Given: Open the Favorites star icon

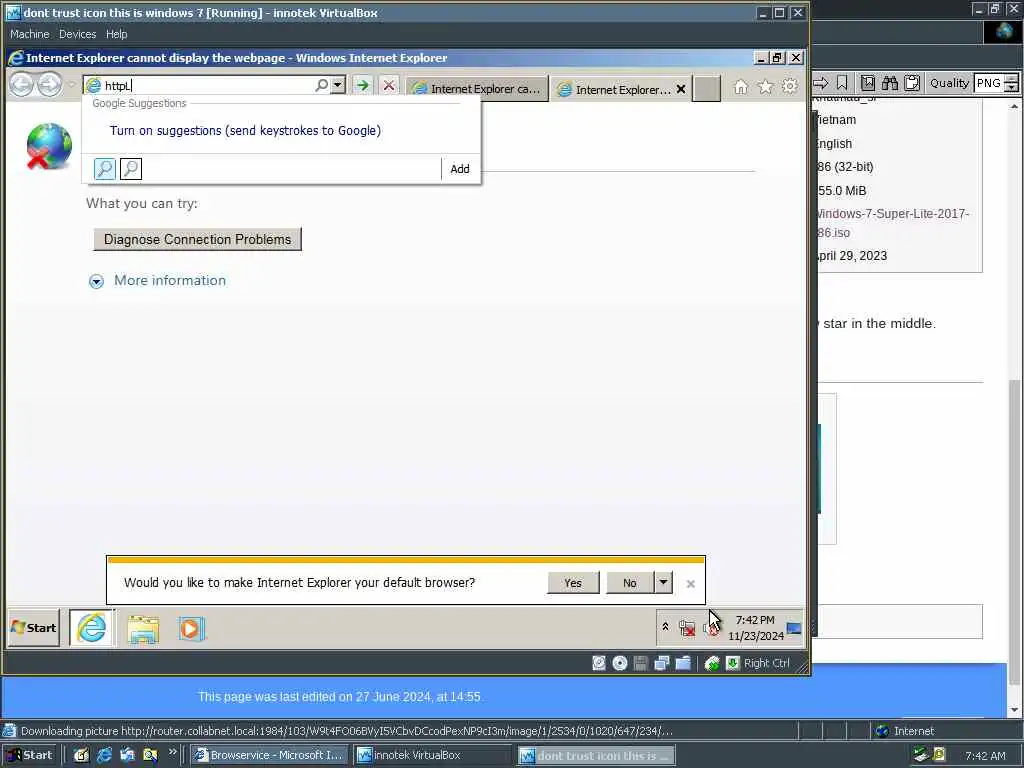Looking at the screenshot, I should pyautogui.click(x=765, y=86).
